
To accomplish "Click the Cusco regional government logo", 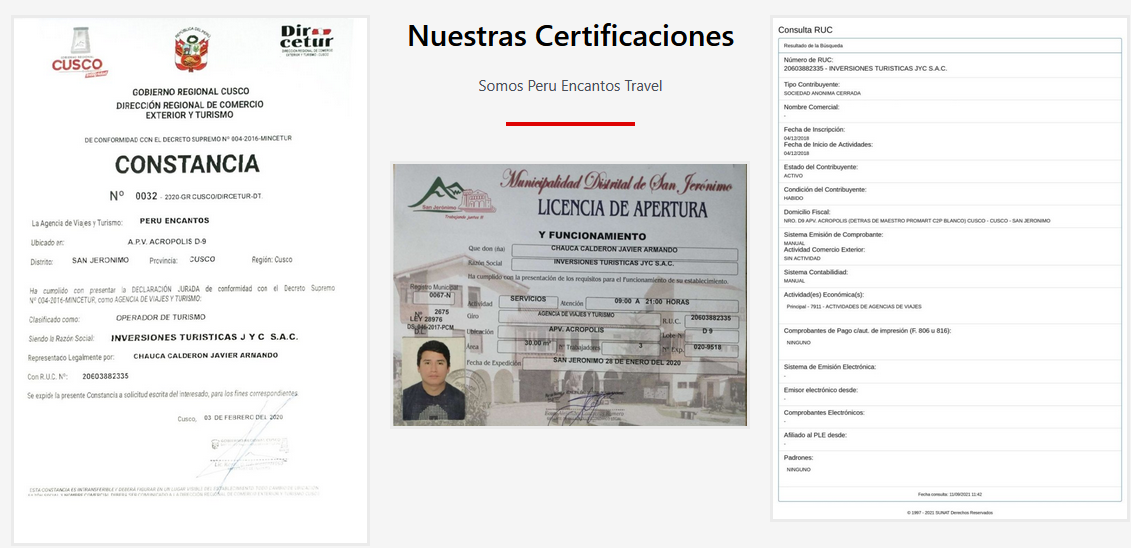I will [x=77, y=52].
